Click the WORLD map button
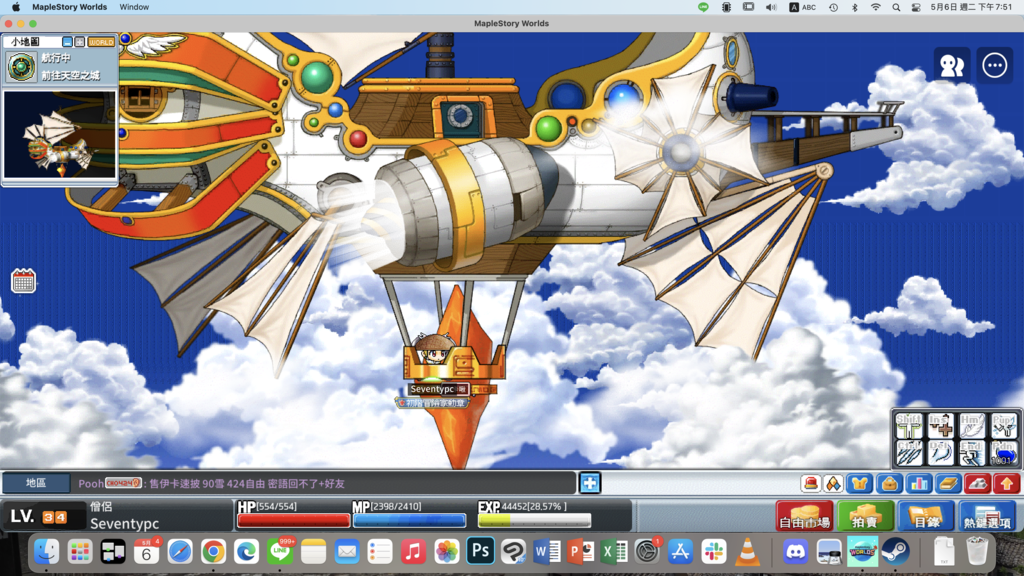This screenshot has height=576, width=1024. 101,42
